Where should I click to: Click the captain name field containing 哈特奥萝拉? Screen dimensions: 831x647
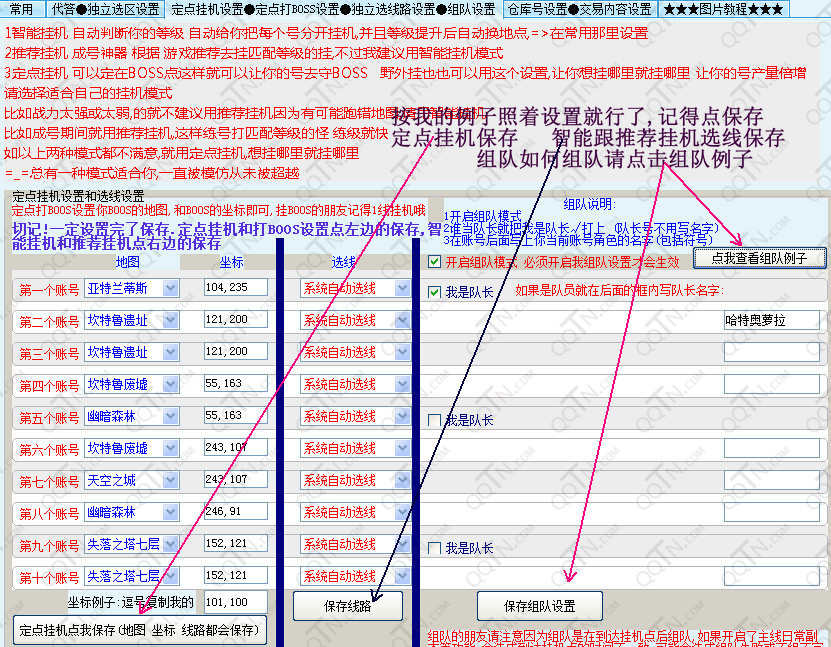pyautogui.click(x=771, y=320)
